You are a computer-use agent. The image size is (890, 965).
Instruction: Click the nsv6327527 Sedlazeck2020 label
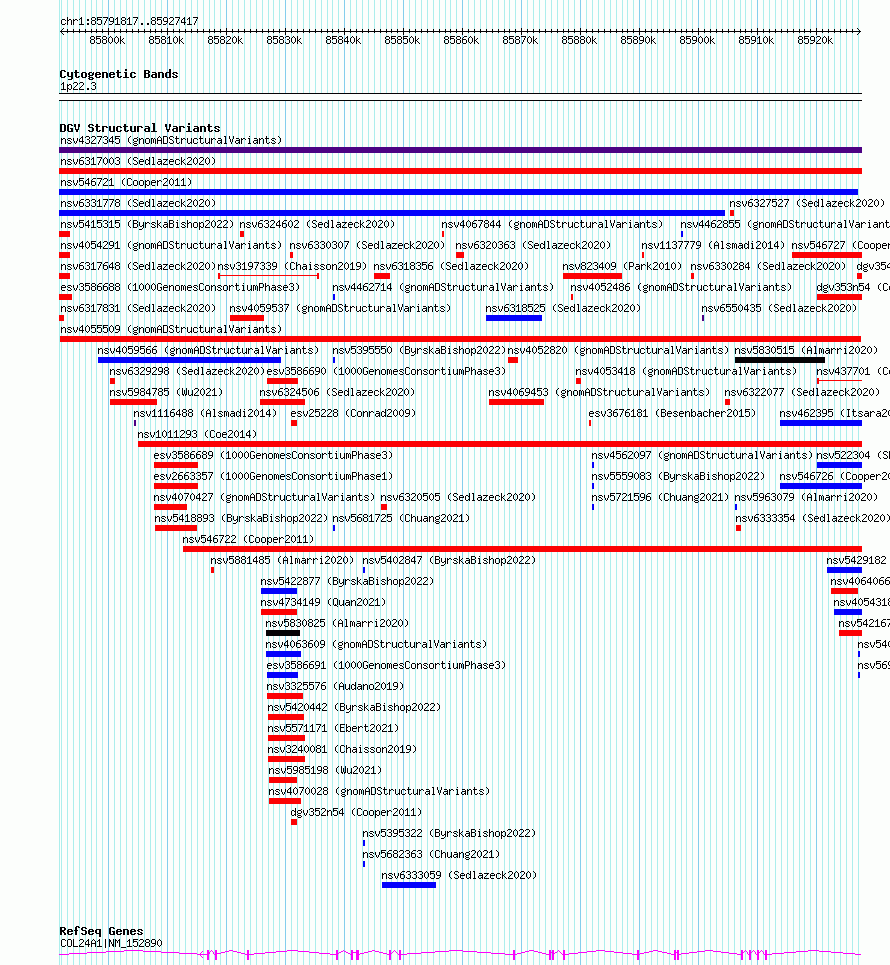(x=807, y=203)
